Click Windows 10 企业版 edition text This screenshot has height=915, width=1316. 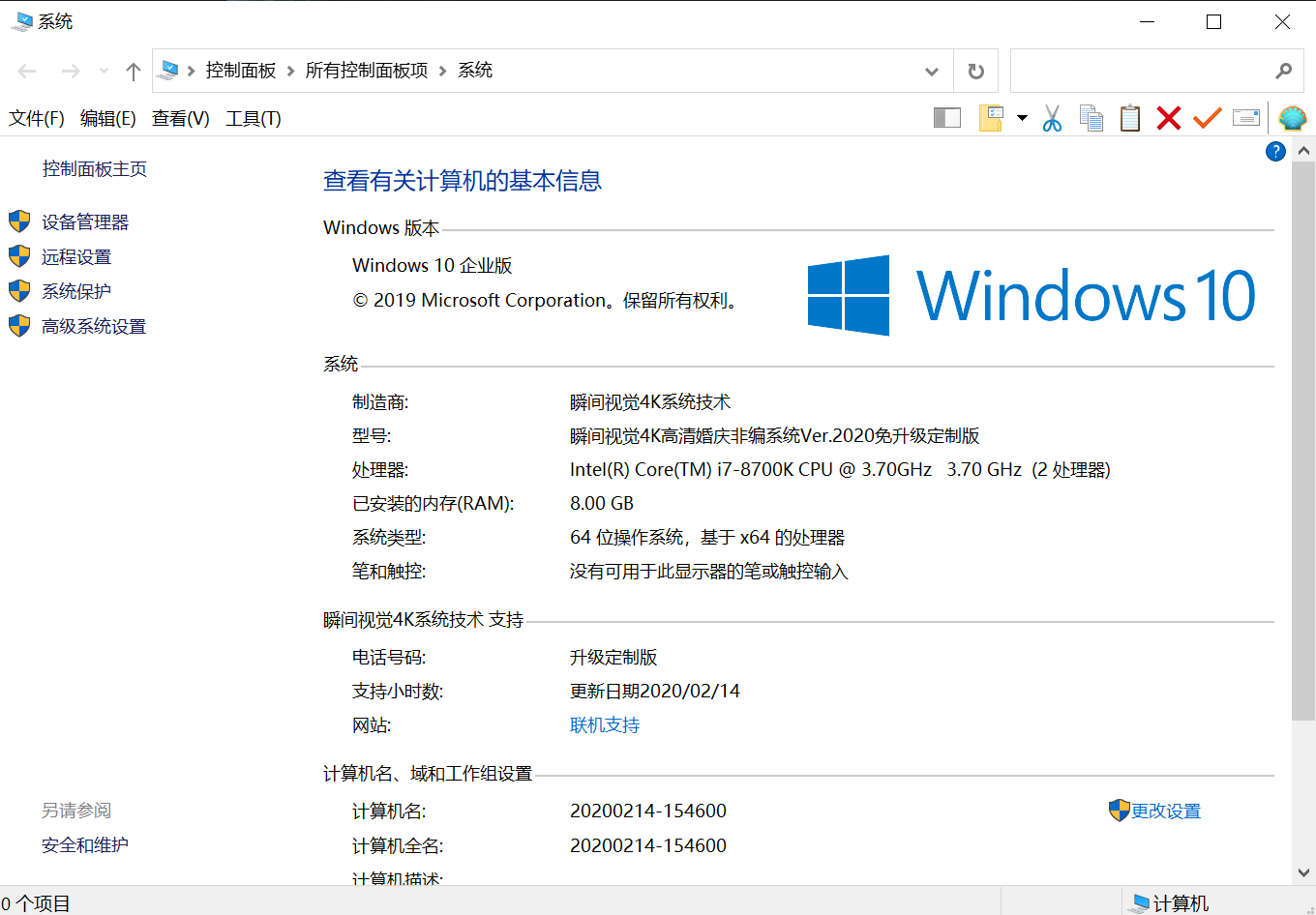coord(433,266)
